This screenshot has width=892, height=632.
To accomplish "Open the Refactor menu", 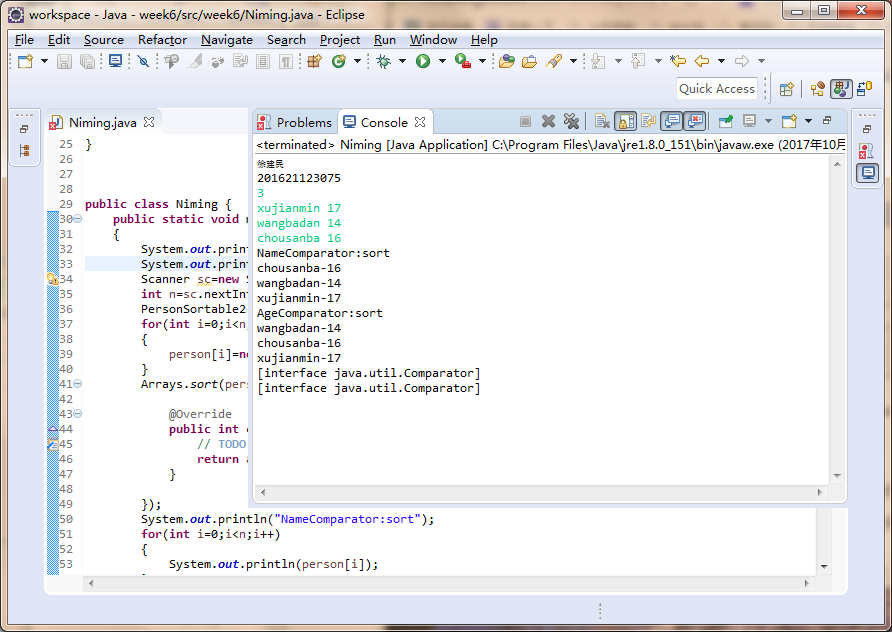I will [x=162, y=40].
